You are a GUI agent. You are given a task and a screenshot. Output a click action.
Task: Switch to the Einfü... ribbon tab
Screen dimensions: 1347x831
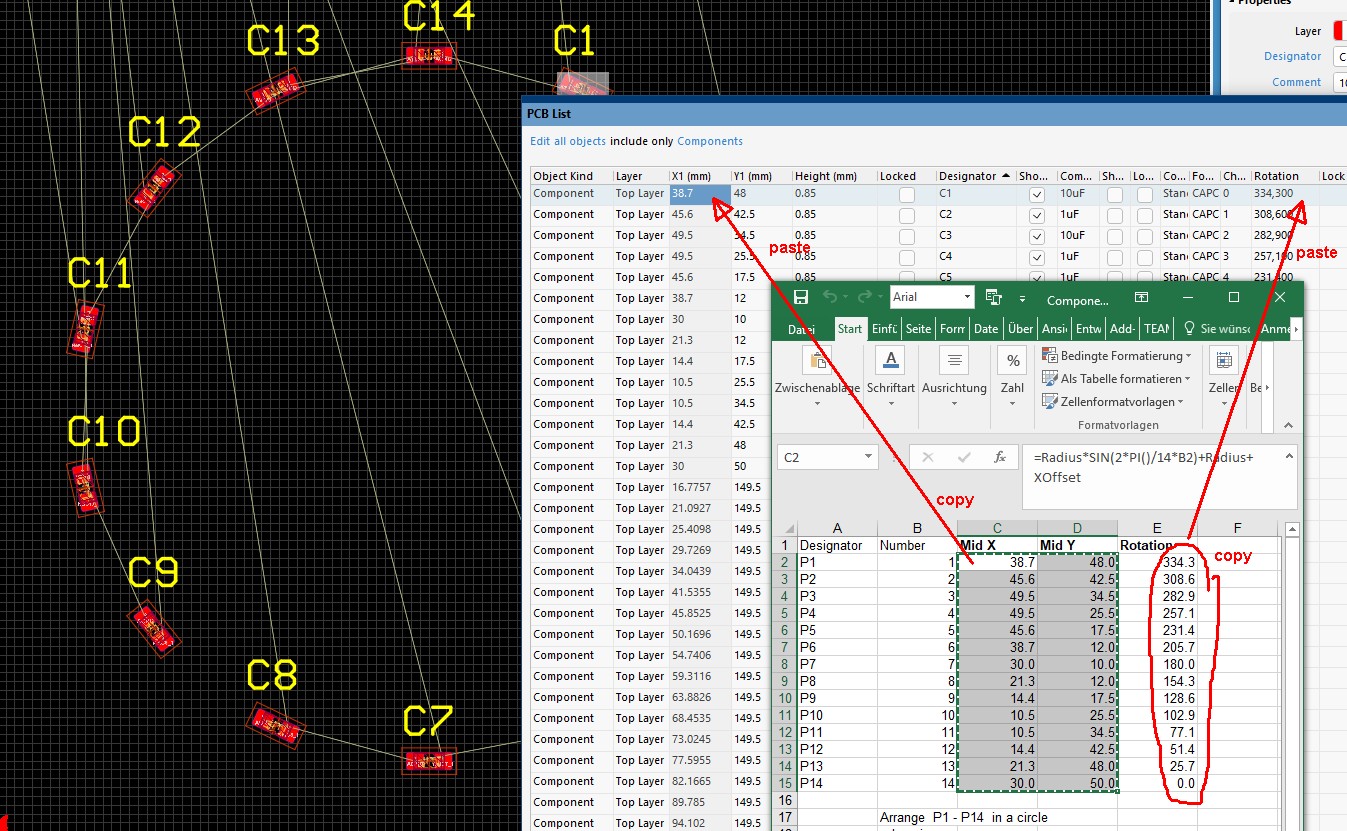[884, 328]
